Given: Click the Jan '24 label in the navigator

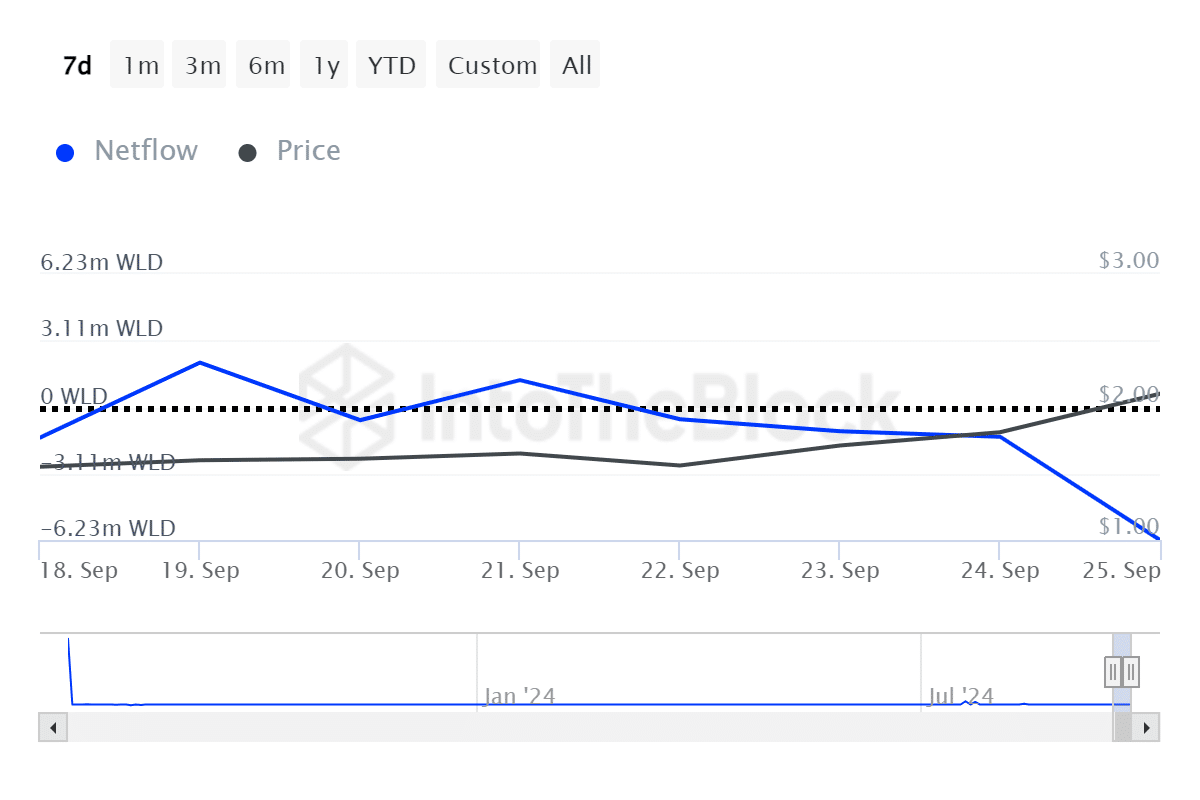Looking at the screenshot, I should point(519,695).
